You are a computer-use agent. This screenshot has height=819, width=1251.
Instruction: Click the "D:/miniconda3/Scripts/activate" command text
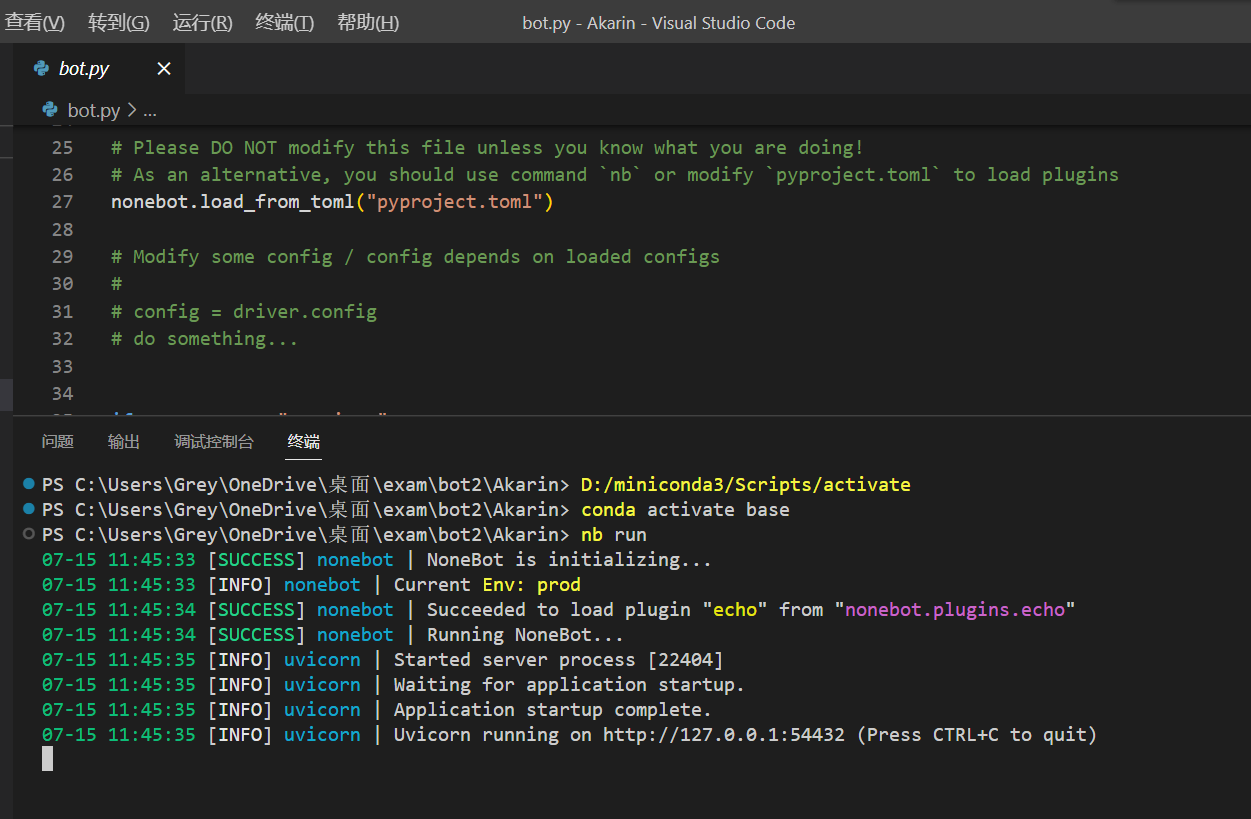[x=746, y=485]
